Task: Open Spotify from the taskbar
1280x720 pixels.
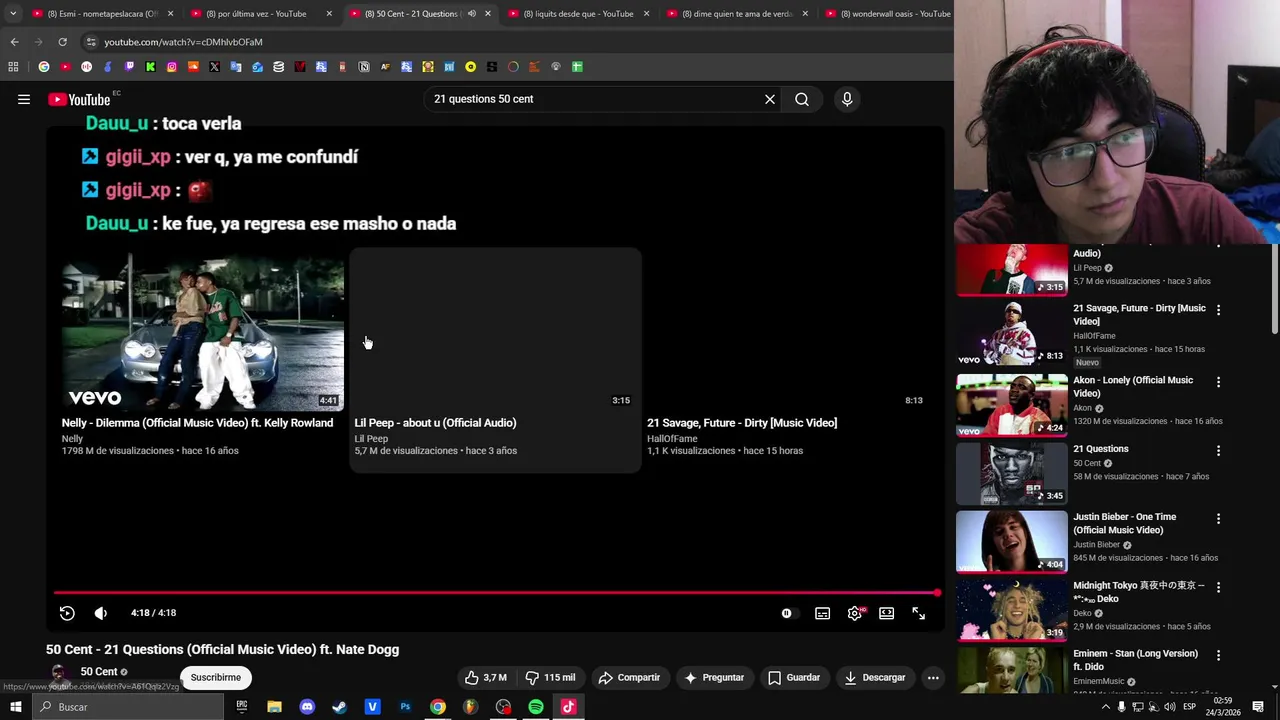Action: coord(536,707)
